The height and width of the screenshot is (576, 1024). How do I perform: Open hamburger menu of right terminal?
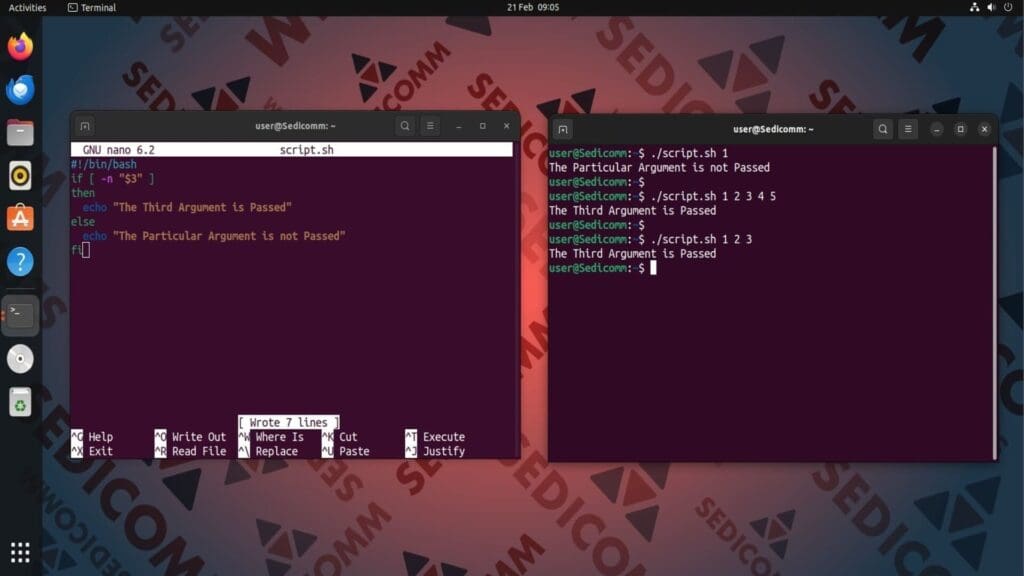pyautogui.click(x=908, y=129)
